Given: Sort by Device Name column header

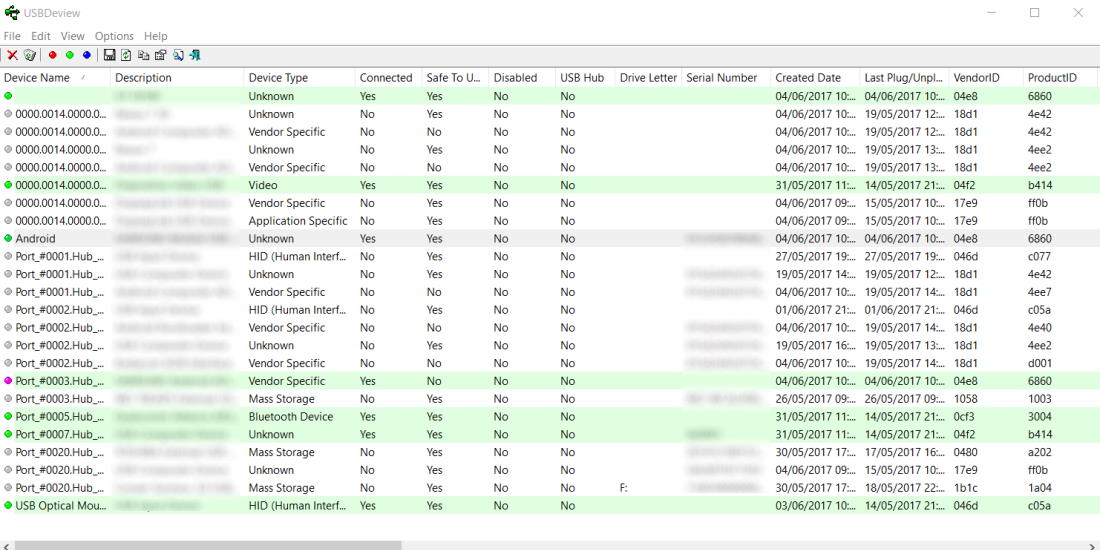Looking at the screenshot, I should click(42, 78).
